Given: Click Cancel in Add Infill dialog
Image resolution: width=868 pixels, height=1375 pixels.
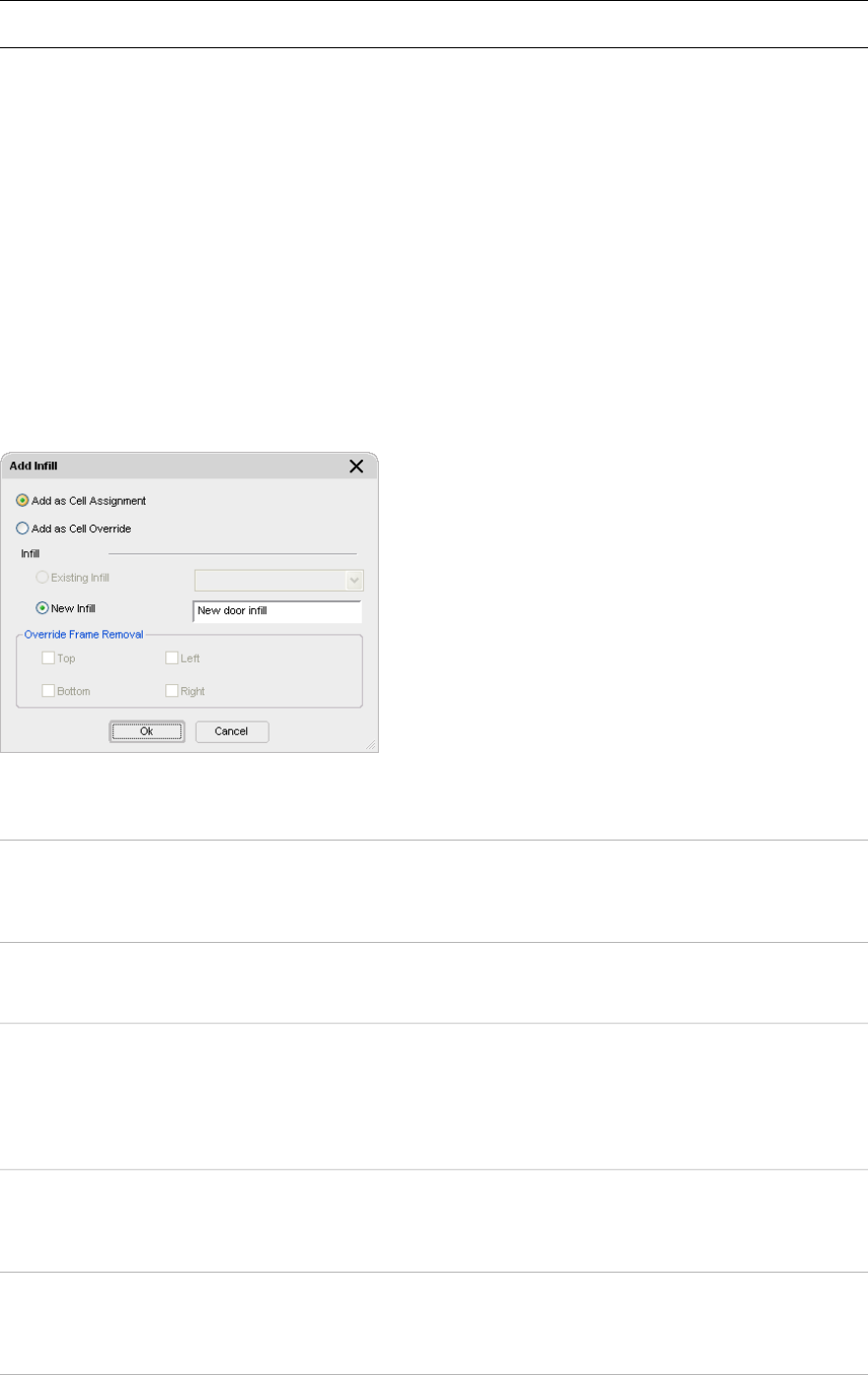Looking at the screenshot, I should click(x=231, y=731).
